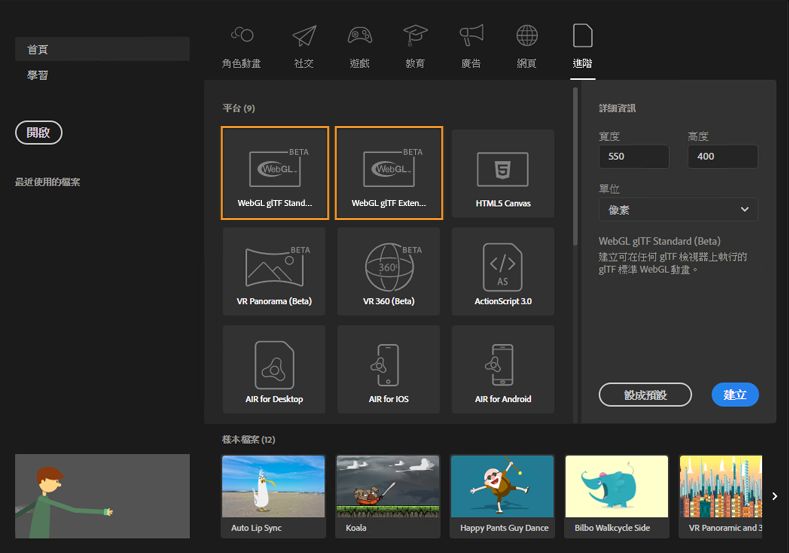Select the 廣告 megaphone icon
The height and width of the screenshot is (553, 789).
[471, 35]
